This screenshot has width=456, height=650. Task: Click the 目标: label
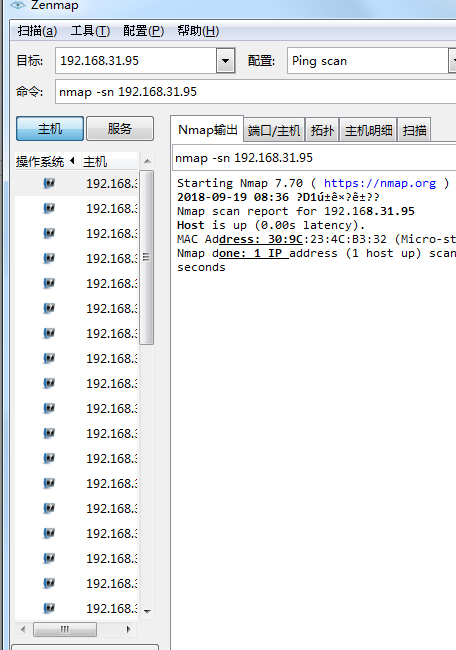point(29,61)
